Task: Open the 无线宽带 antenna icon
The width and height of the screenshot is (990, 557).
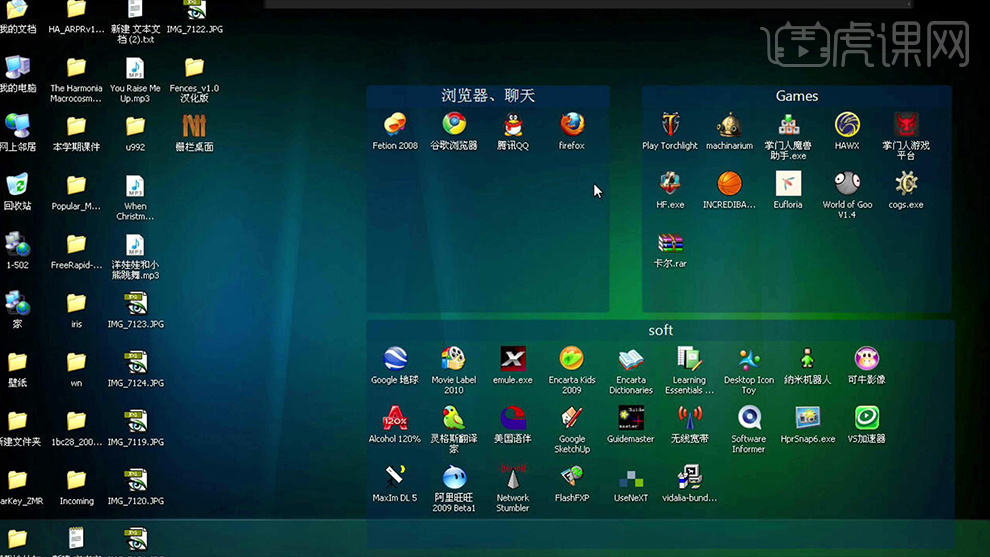Action: point(689,418)
